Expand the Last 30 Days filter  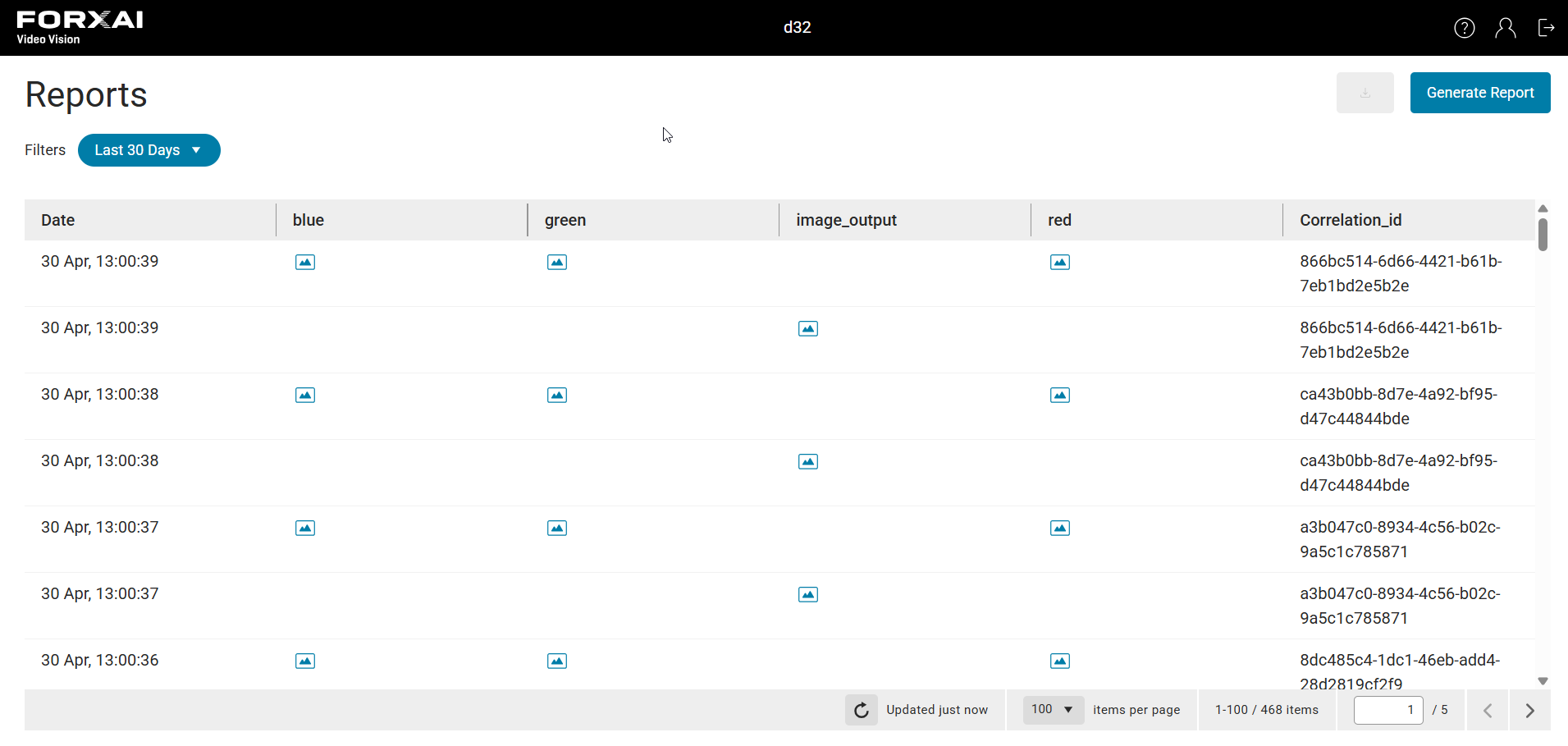pos(149,150)
